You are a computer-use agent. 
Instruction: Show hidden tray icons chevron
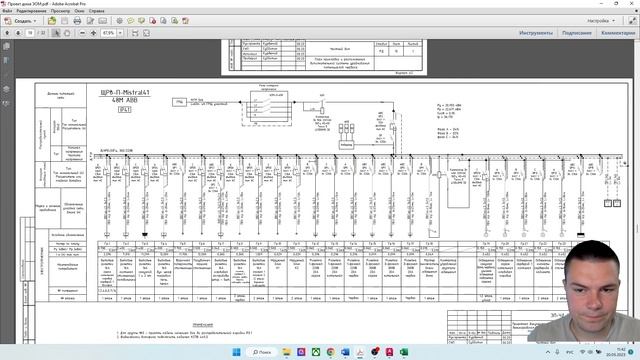click(548, 352)
